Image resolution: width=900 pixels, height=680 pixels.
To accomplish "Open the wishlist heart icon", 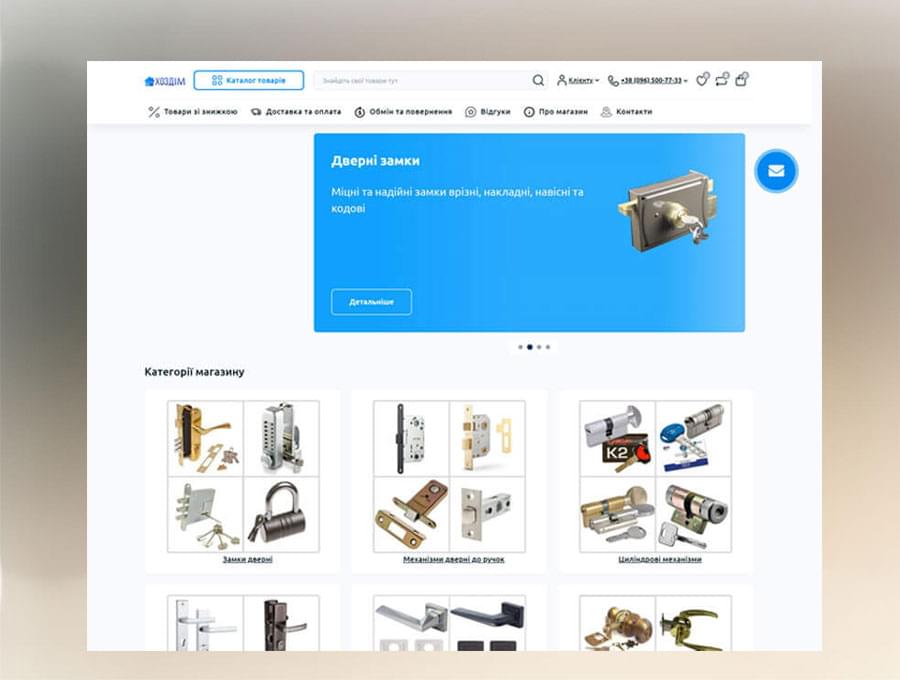I will click(x=702, y=80).
